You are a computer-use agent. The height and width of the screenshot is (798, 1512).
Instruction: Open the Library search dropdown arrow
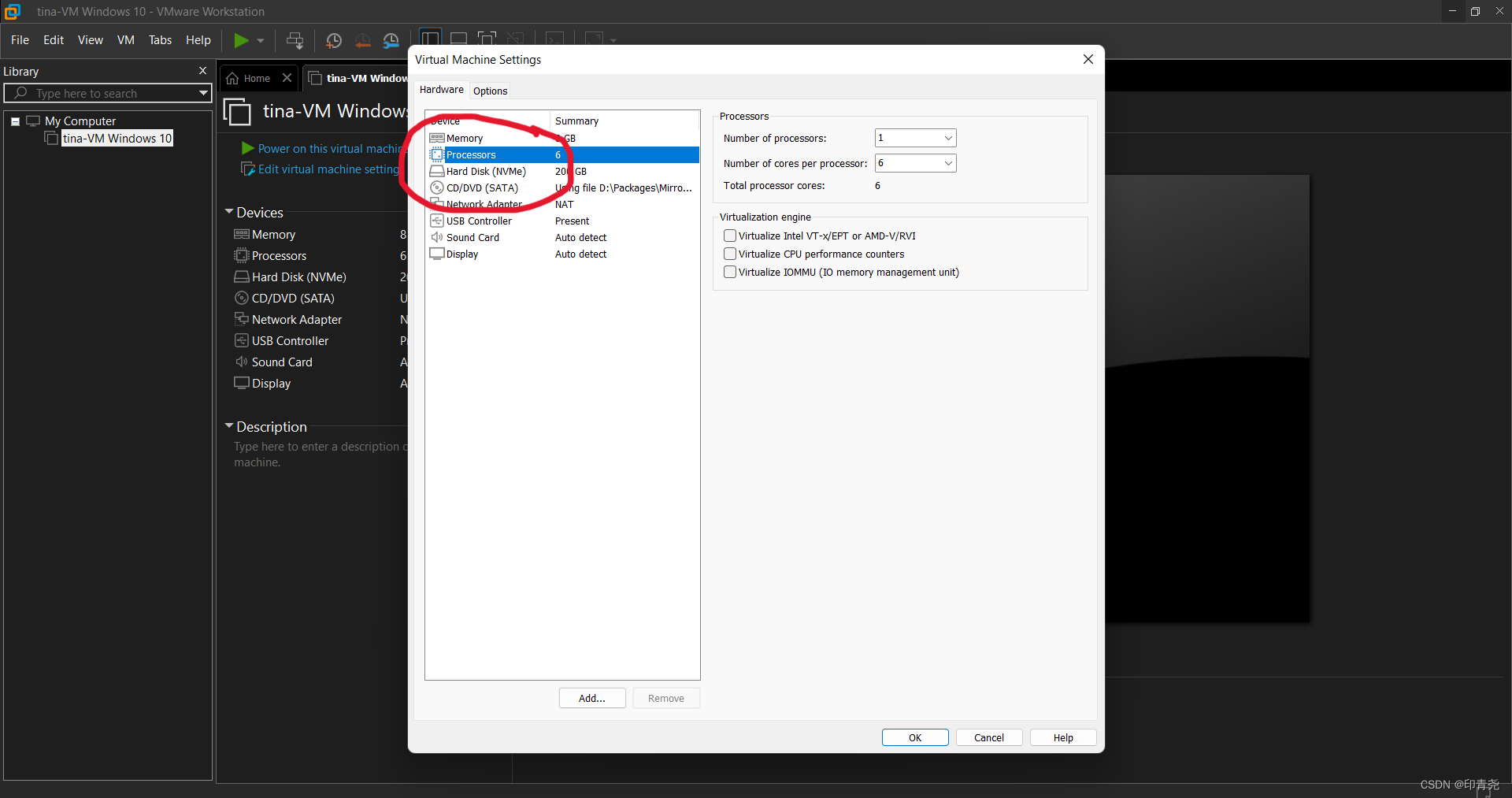[203, 93]
